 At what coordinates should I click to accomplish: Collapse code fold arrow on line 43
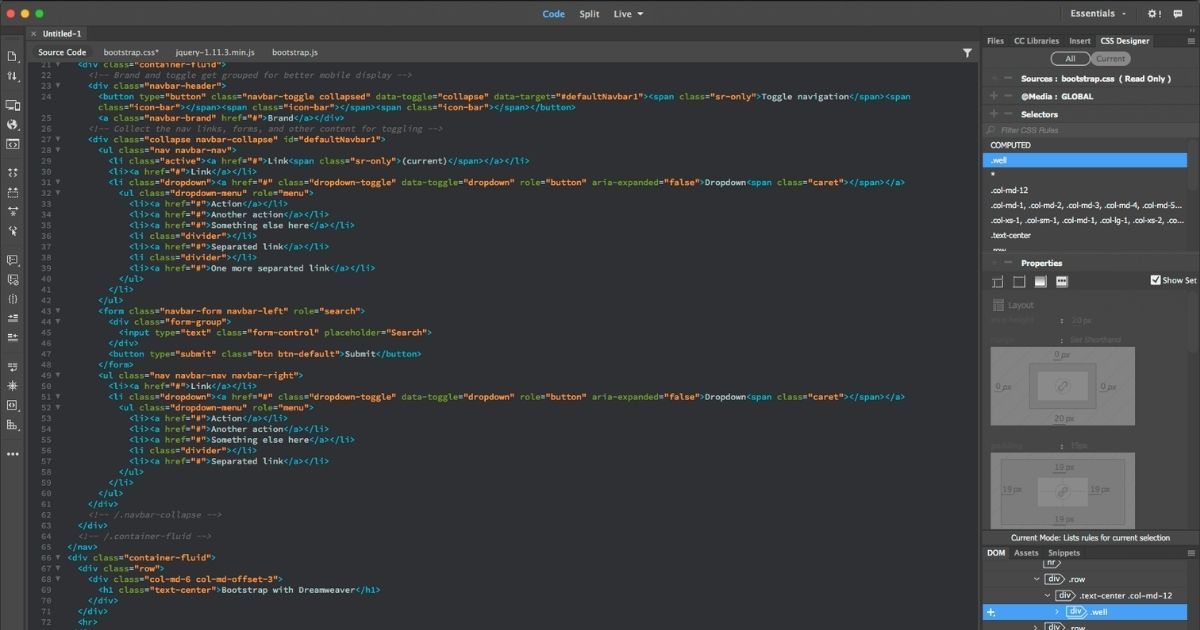(x=58, y=311)
